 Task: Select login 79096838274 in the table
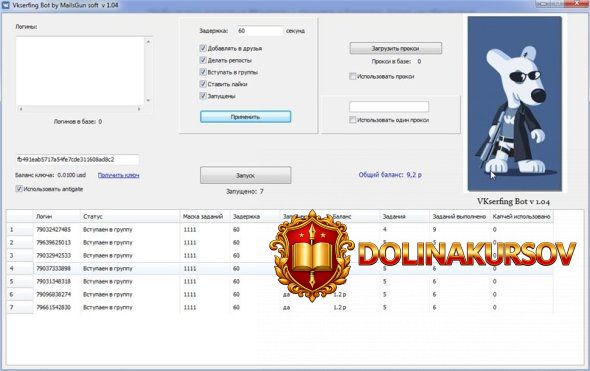53,294
